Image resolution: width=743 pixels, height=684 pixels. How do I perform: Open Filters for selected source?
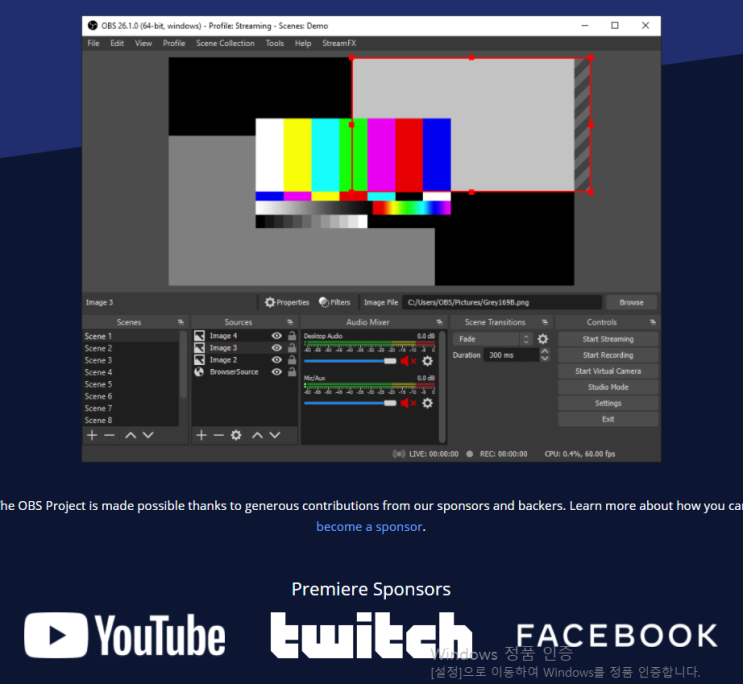(x=335, y=302)
